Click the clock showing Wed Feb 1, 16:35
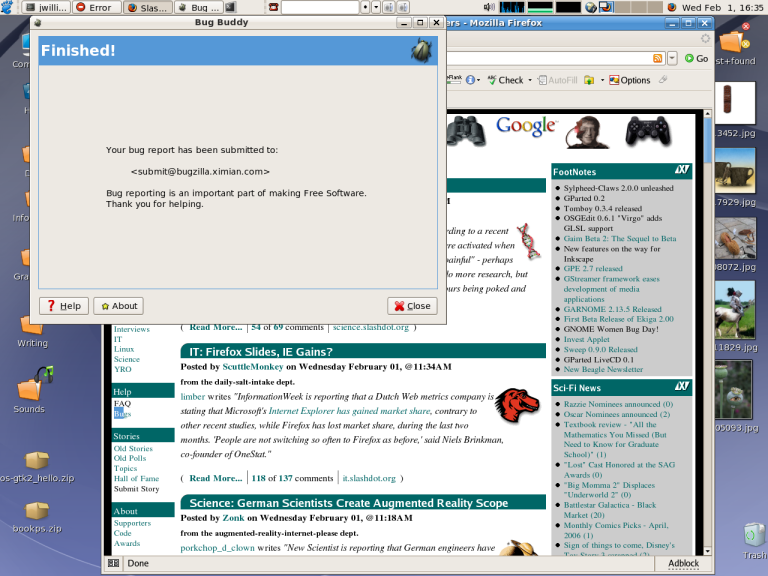The image size is (768, 576). [x=722, y=7]
